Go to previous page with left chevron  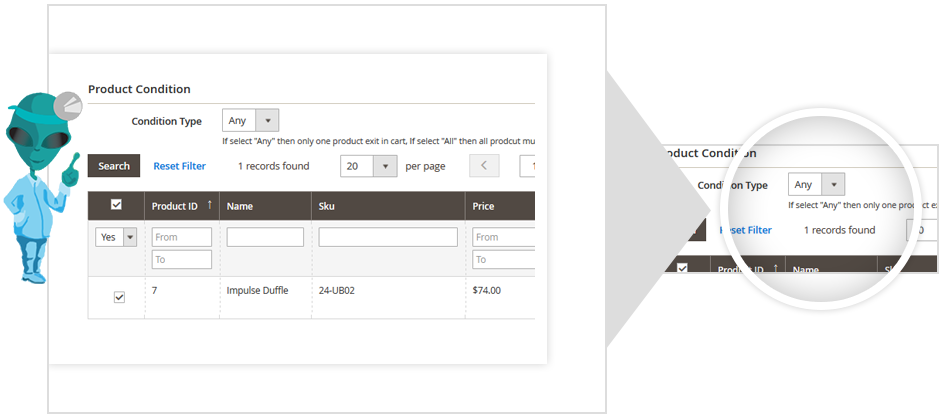(484, 166)
